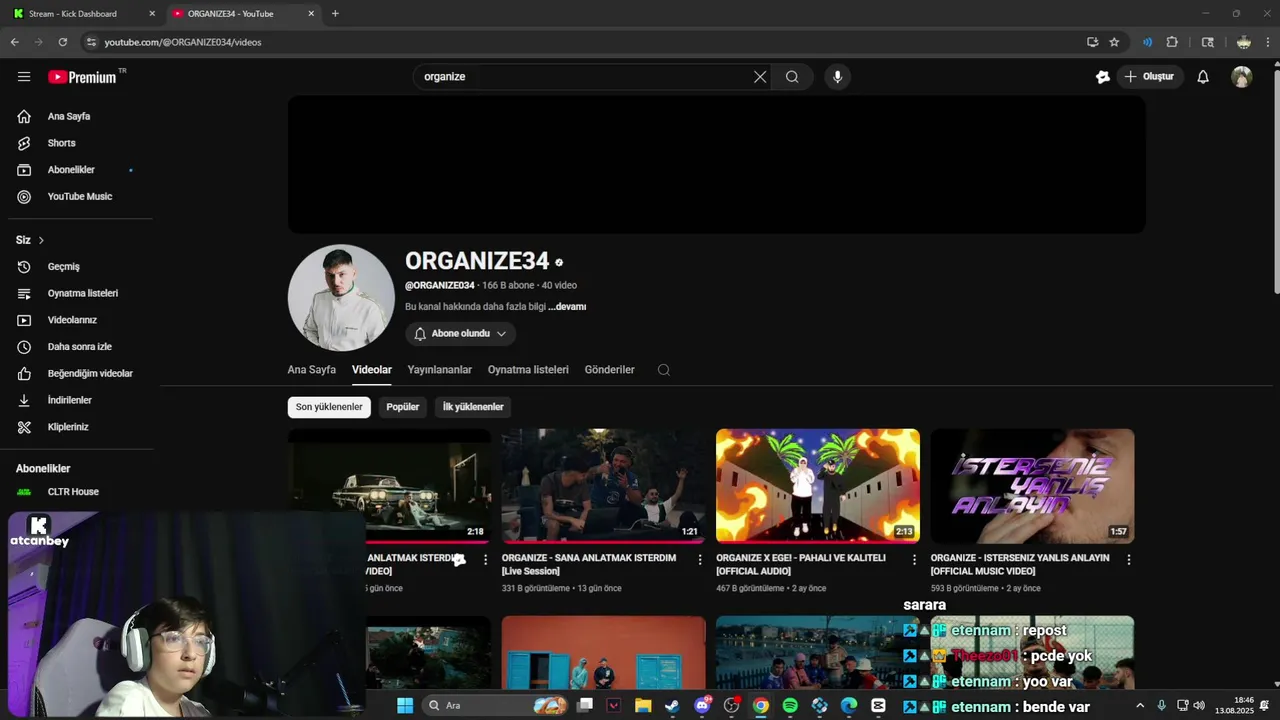
Task: Open YouTube account avatar menu
Action: click(x=1241, y=77)
